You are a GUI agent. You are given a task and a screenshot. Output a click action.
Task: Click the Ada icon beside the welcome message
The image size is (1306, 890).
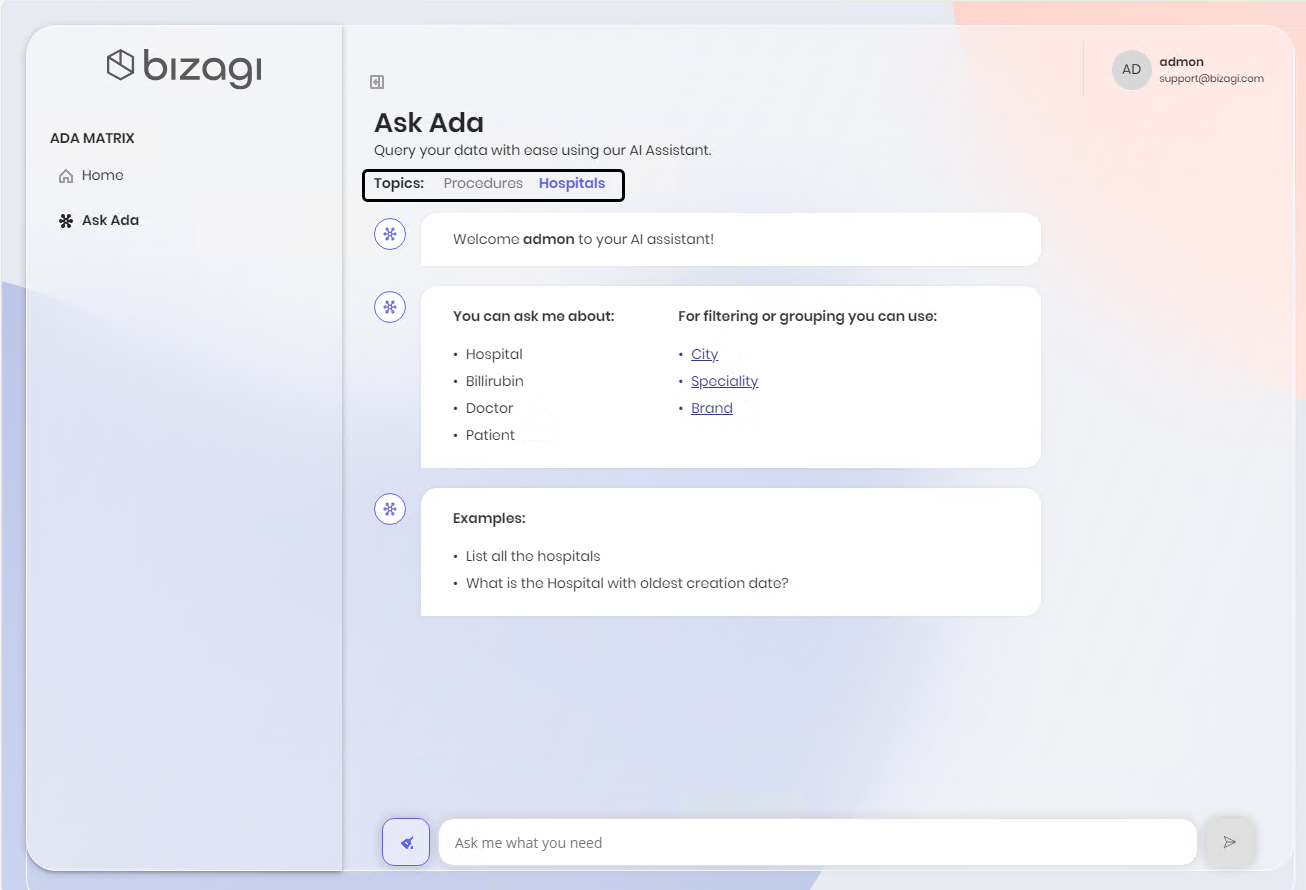pos(390,235)
